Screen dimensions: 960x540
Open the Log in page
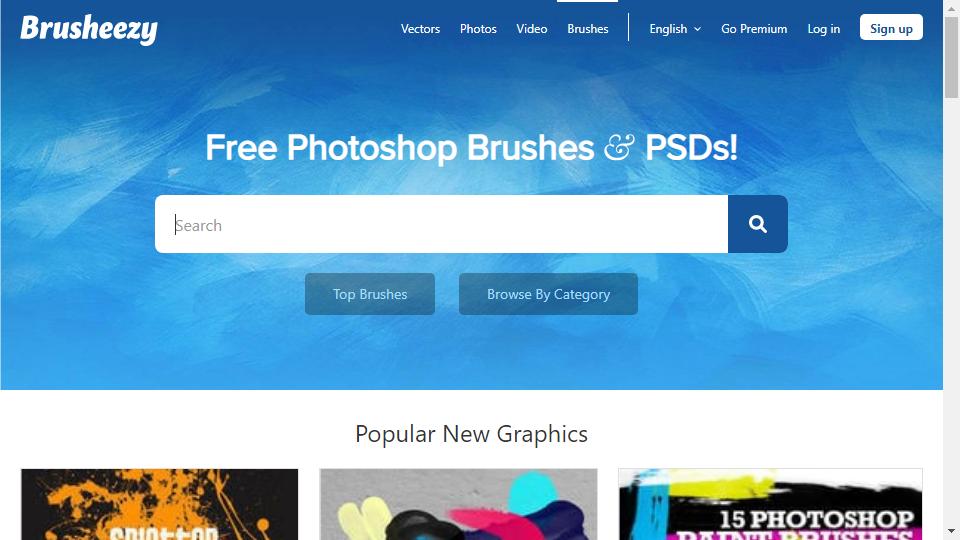pos(823,29)
